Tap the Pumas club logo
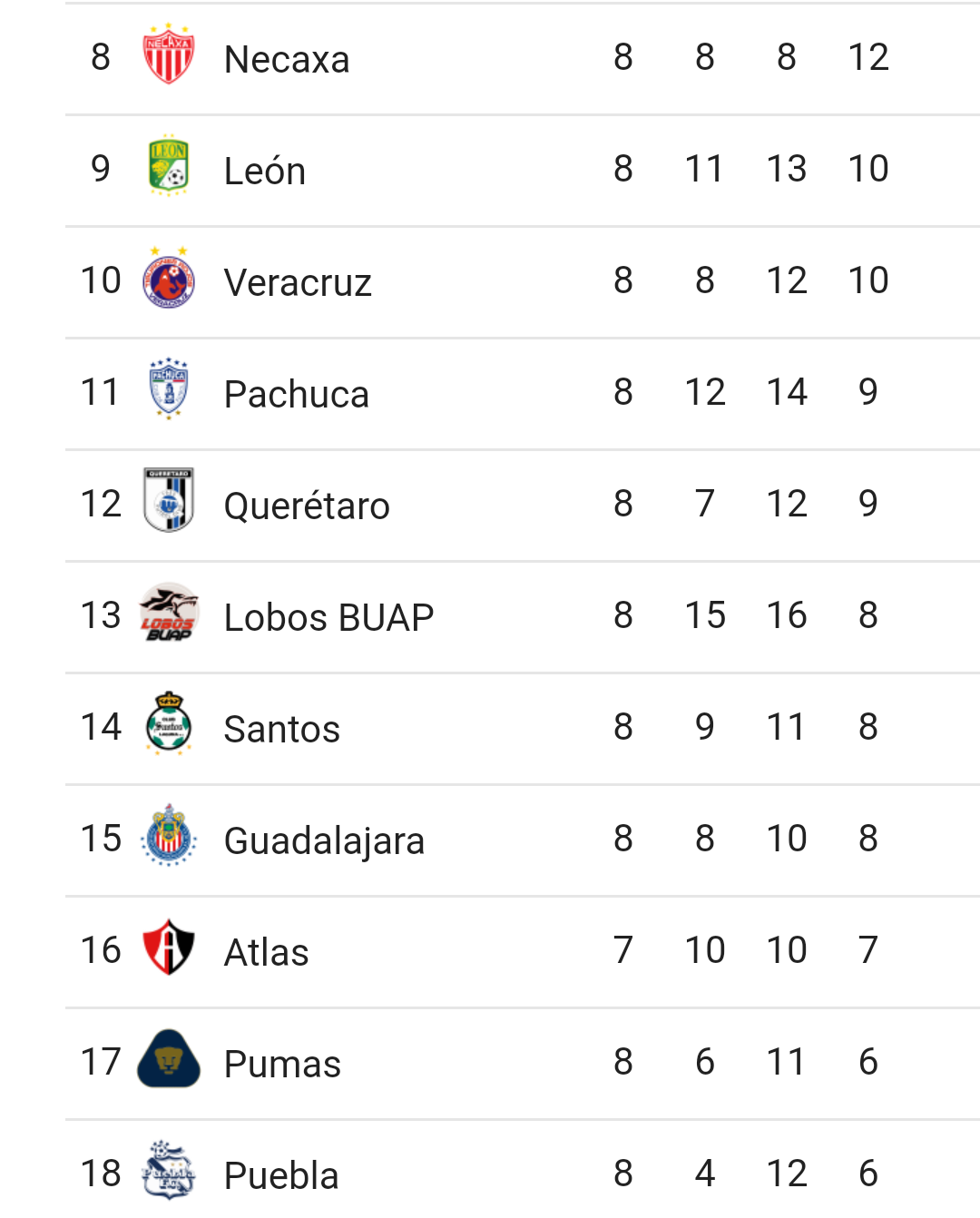The height and width of the screenshot is (1218, 980). 169,1060
